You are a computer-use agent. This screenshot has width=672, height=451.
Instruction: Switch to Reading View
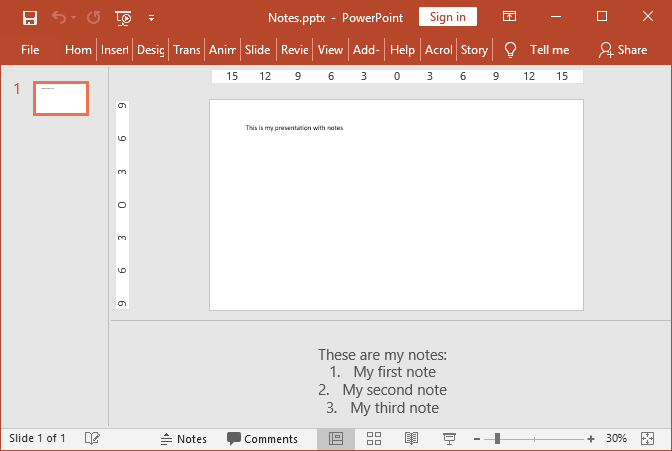[x=411, y=439]
